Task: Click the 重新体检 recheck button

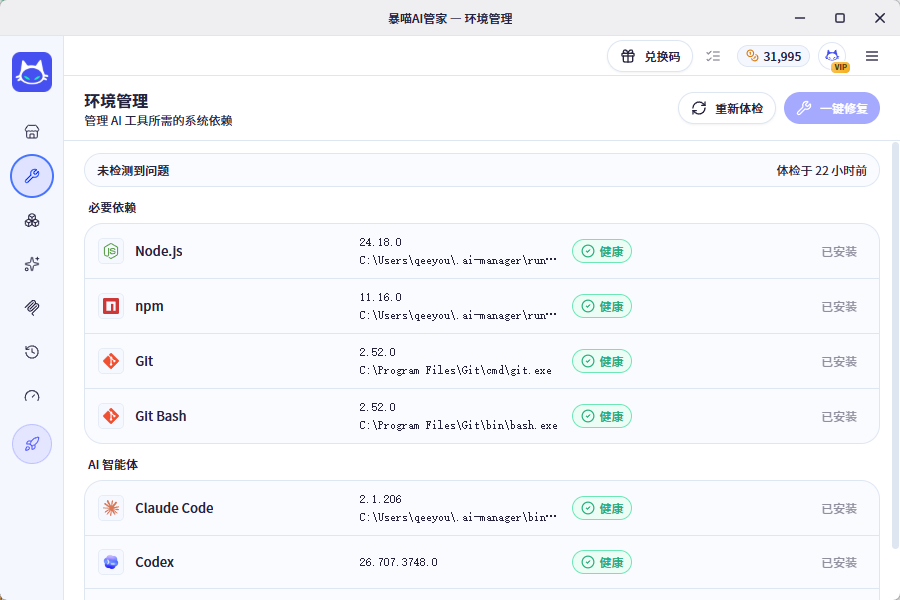Action: 727,108
